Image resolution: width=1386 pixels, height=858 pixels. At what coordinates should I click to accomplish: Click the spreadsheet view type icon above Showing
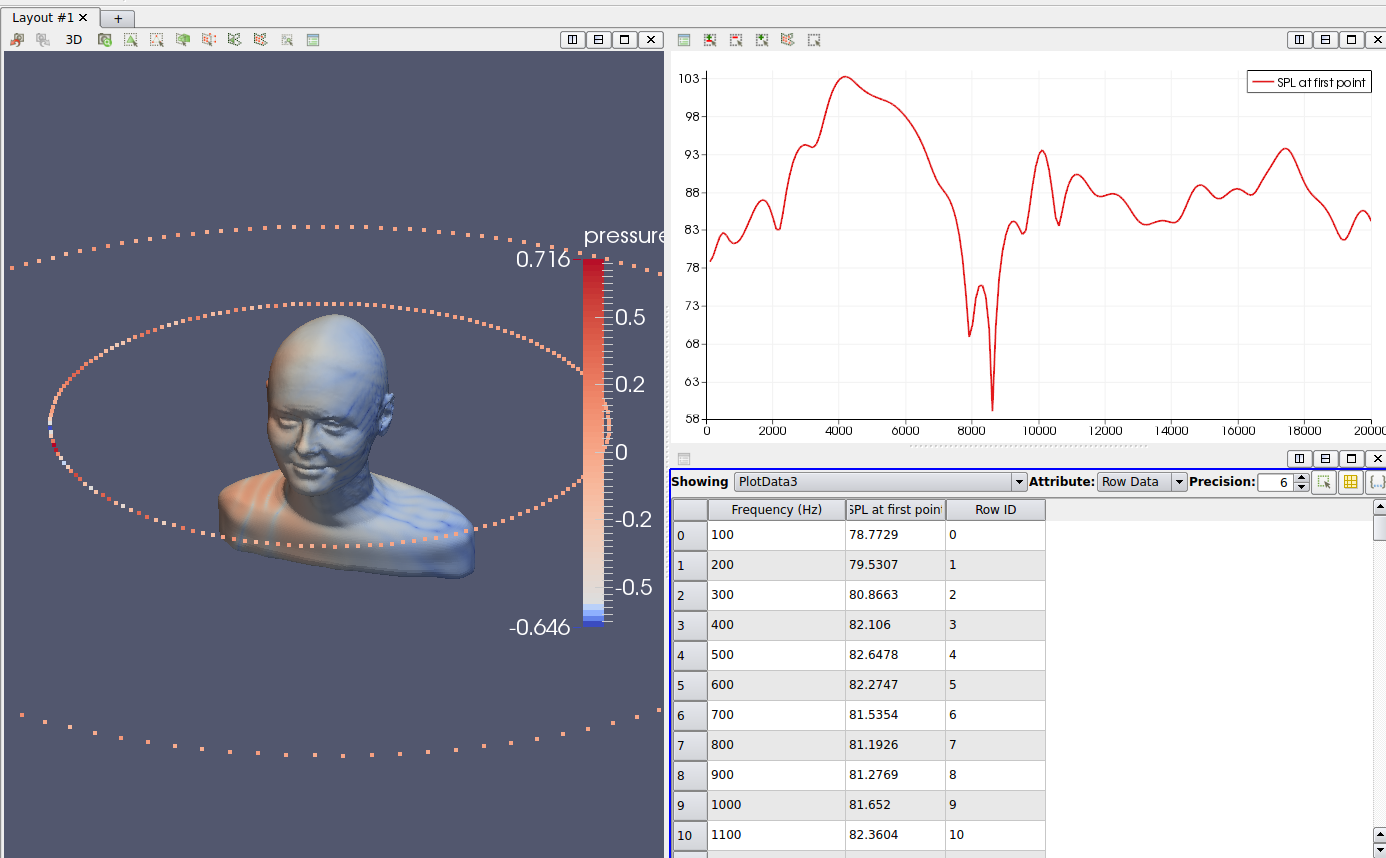(x=684, y=459)
